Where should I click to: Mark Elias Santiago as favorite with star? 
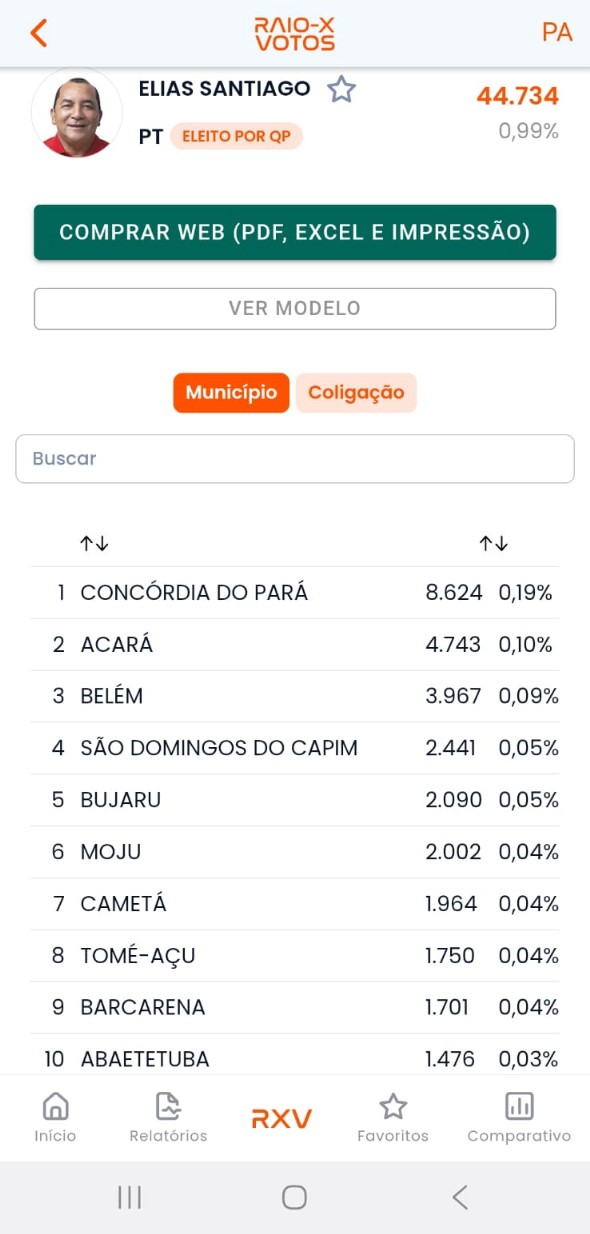[342, 89]
